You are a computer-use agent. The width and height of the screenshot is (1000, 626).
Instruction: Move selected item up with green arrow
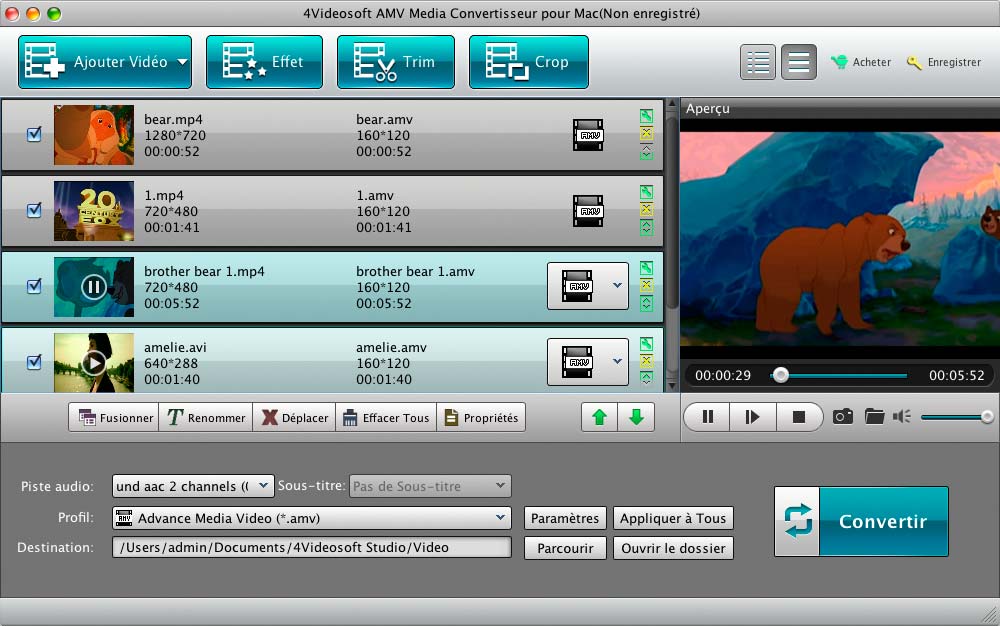click(x=599, y=418)
